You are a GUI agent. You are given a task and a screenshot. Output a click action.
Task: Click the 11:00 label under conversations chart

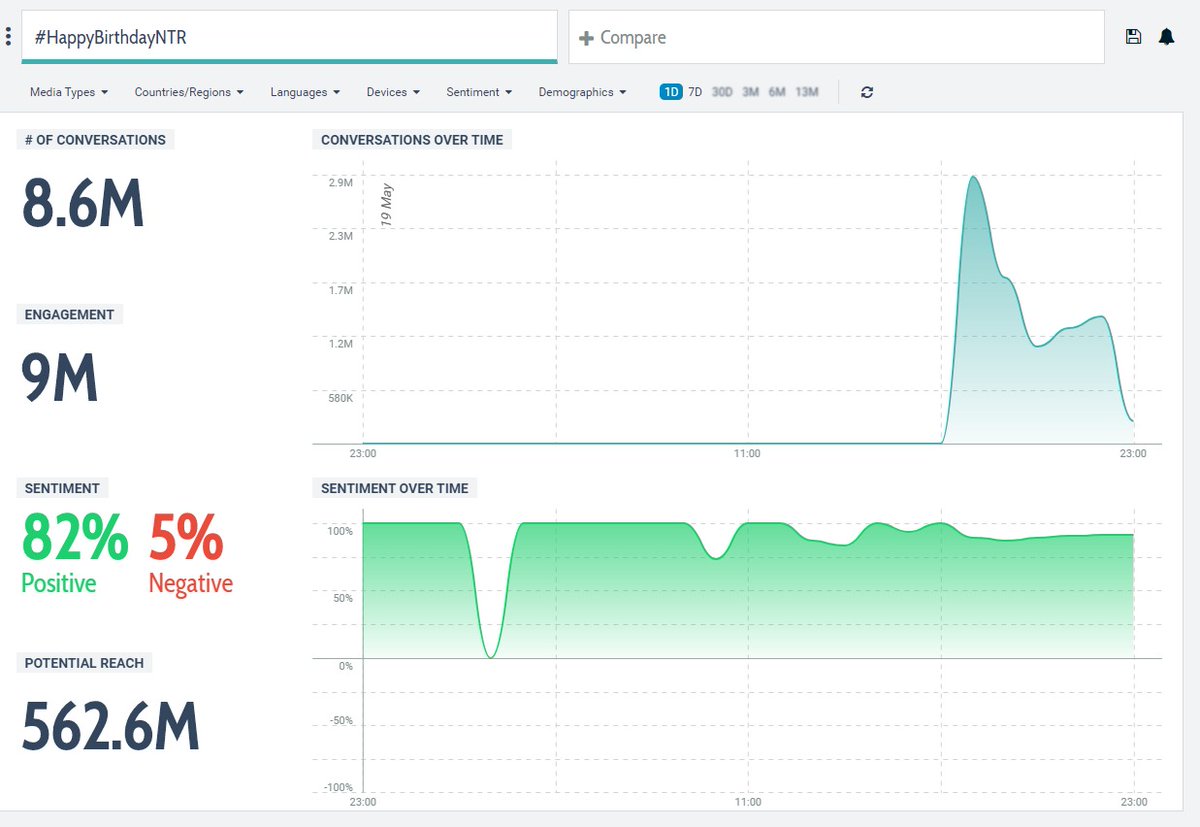[747, 453]
